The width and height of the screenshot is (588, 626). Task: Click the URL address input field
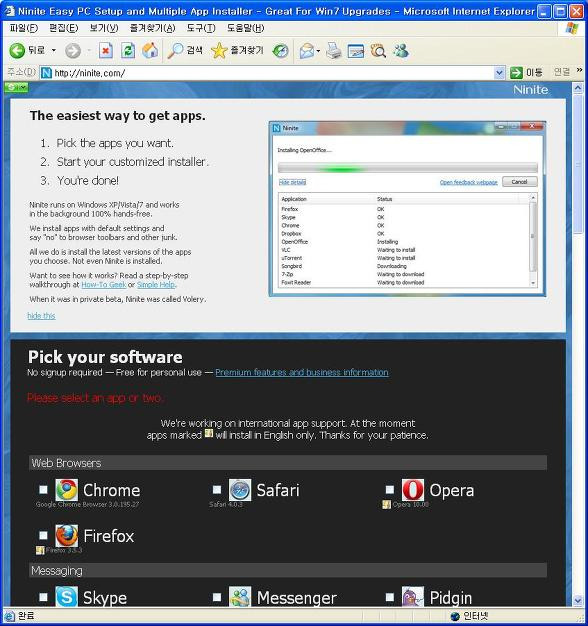coord(273,73)
